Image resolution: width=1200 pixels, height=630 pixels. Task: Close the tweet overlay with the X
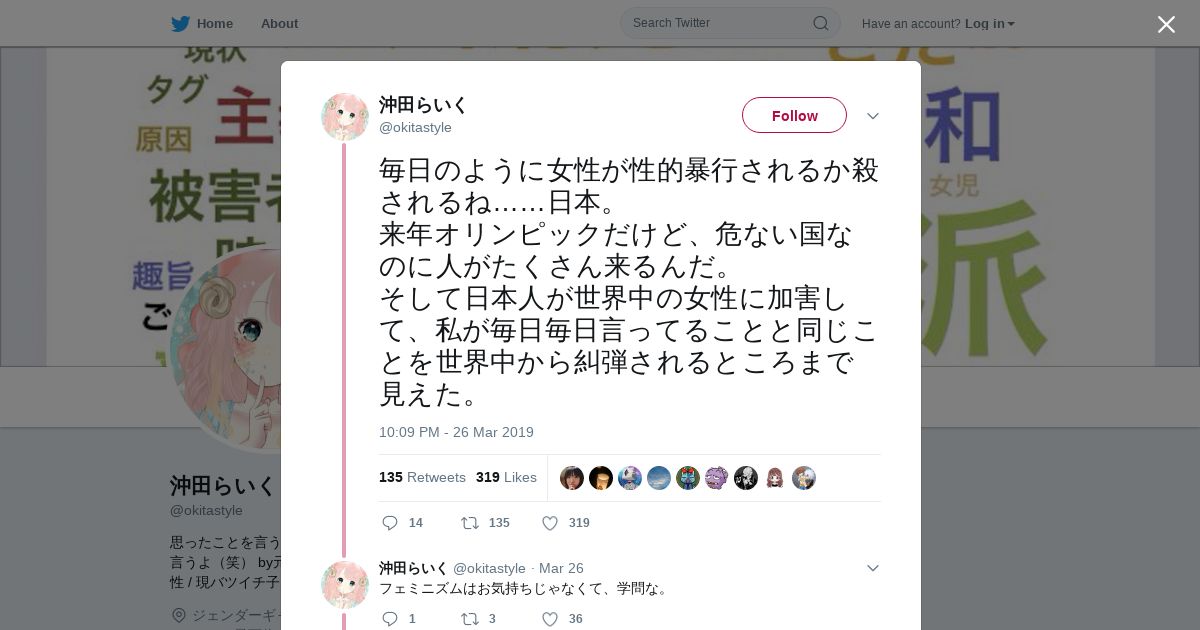[1166, 24]
